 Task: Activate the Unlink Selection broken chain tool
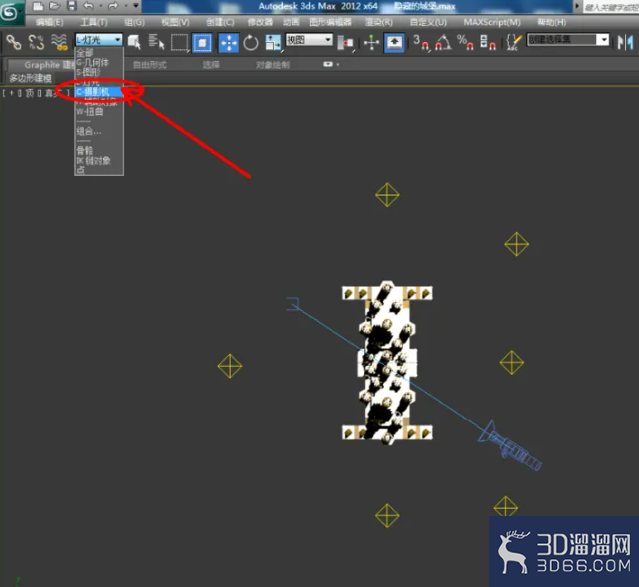pyautogui.click(x=36, y=42)
